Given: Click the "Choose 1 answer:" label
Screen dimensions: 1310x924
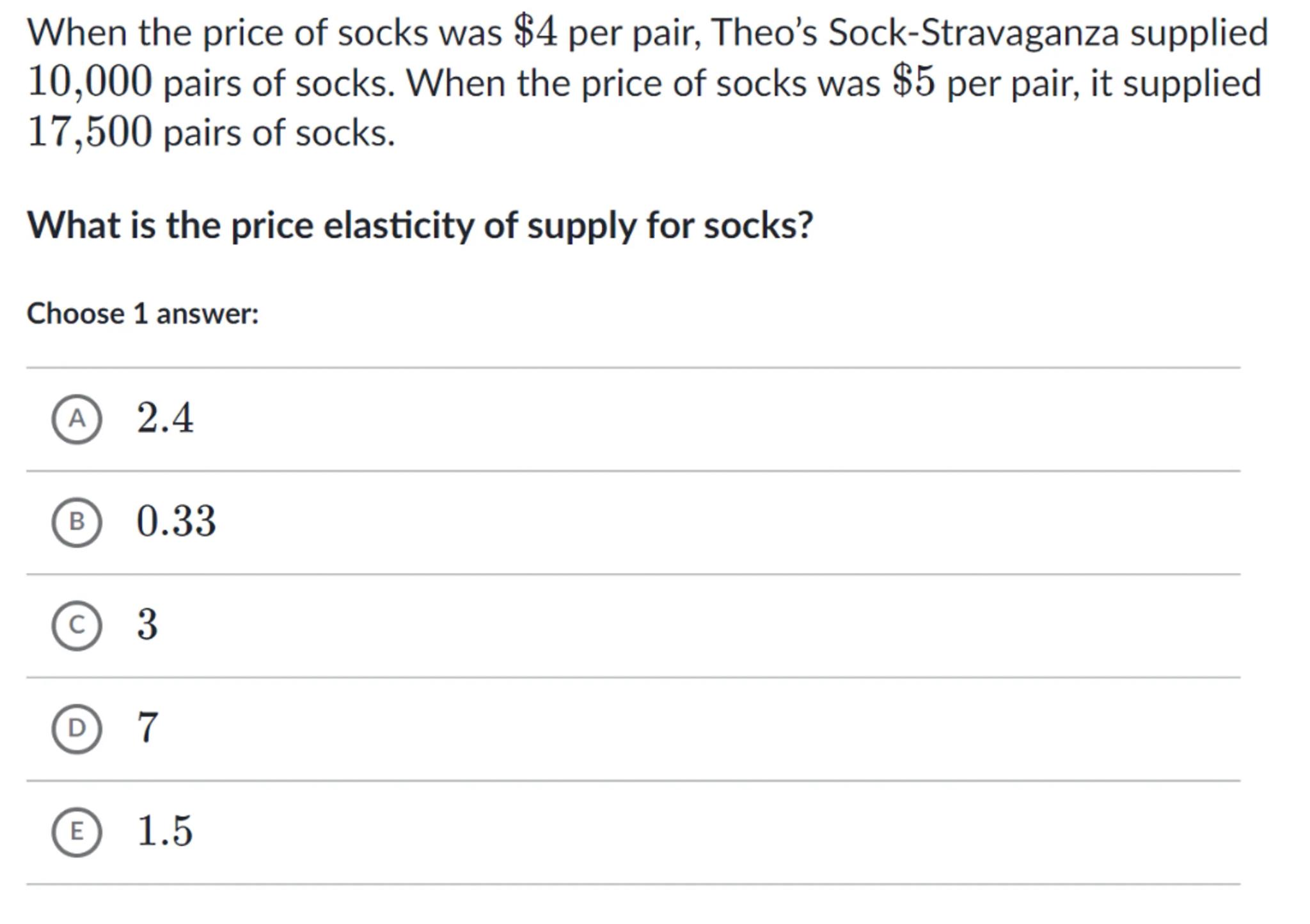Looking at the screenshot, I should (x=143, y=314).
